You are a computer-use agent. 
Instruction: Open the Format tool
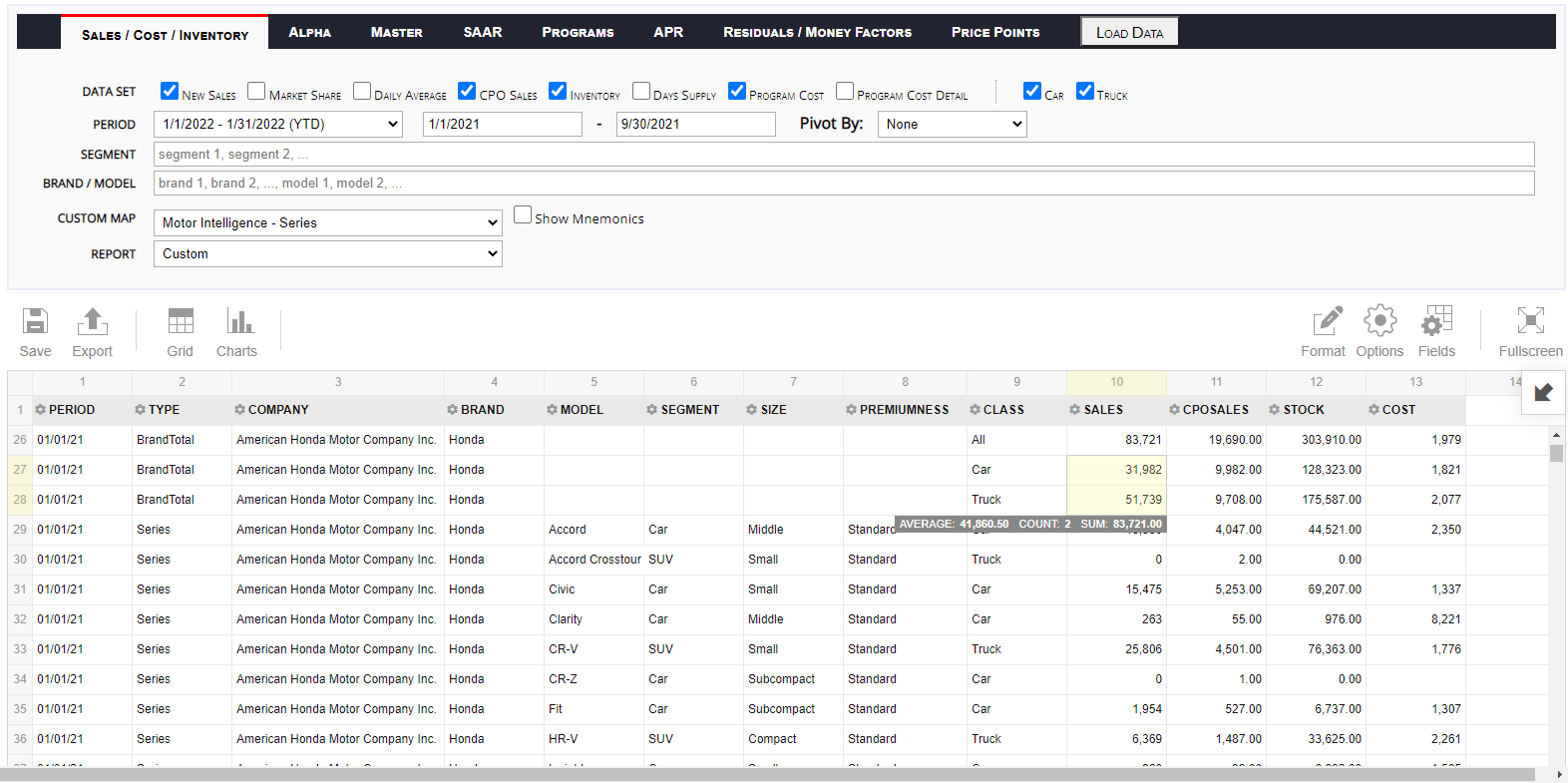1327,321
